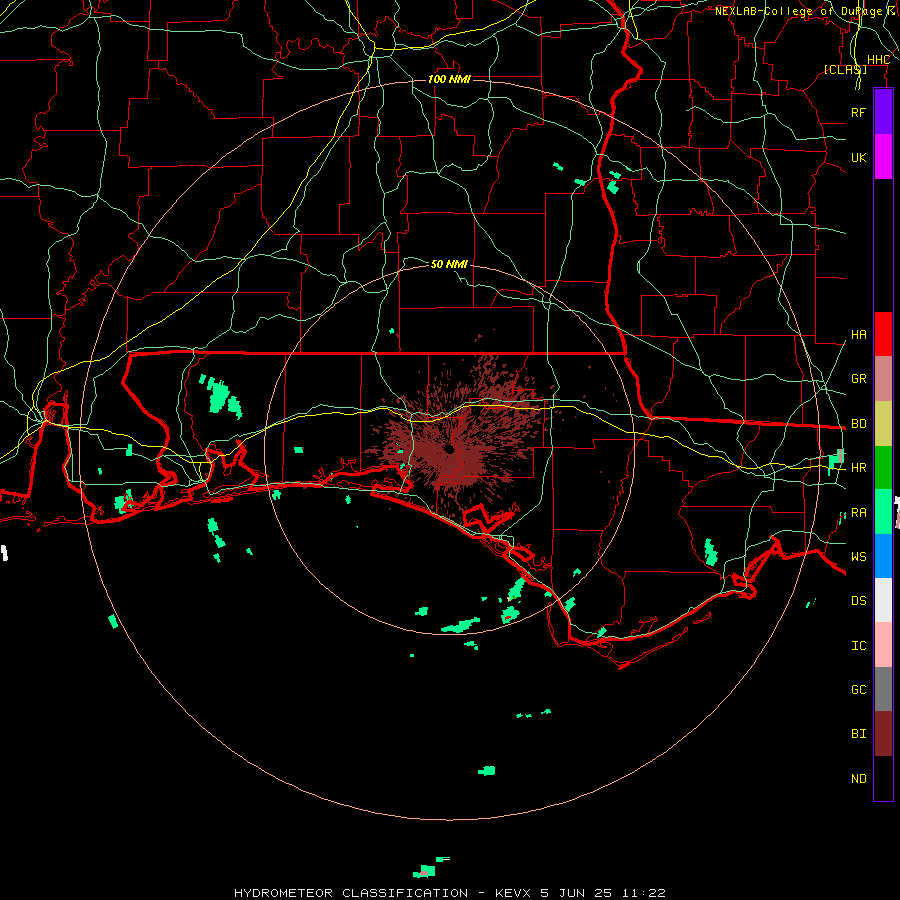Click the GR legend label

tap(858, 379)
